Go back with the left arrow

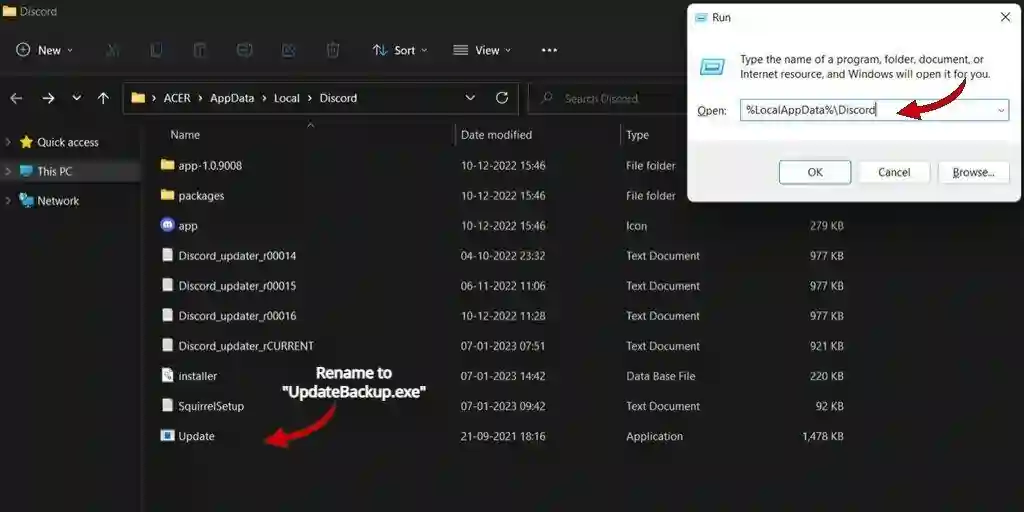(x=16, y=98)
